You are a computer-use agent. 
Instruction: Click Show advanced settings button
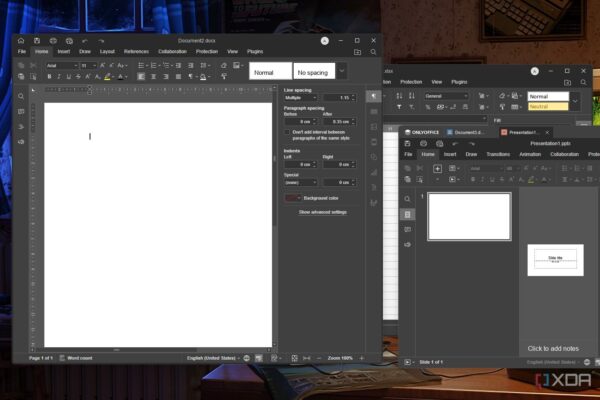click(x=322, y=212)
